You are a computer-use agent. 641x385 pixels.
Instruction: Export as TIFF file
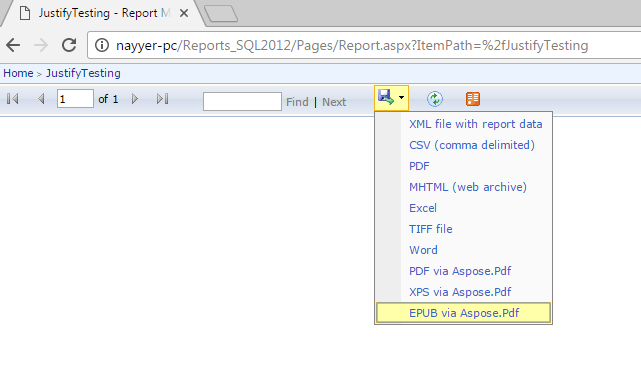click(430, 229)
